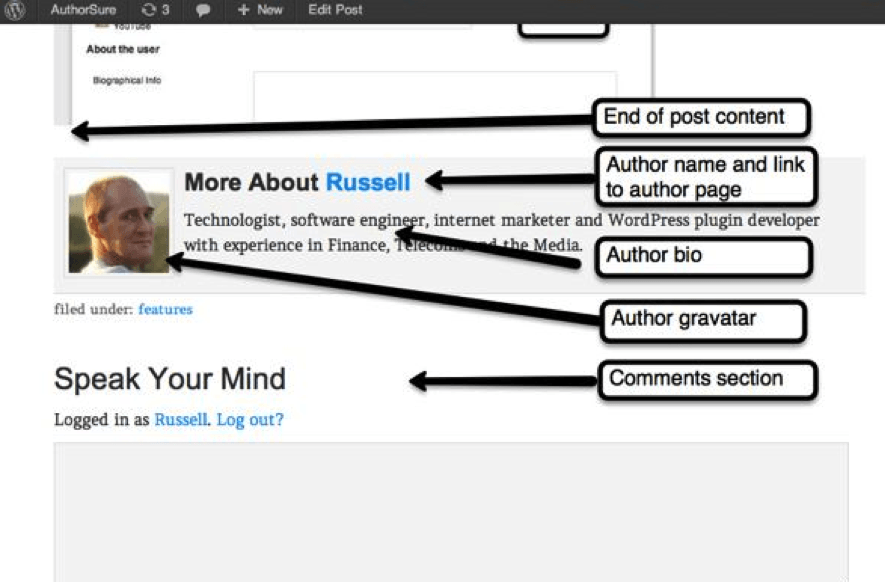Follow the features category link

165,310
